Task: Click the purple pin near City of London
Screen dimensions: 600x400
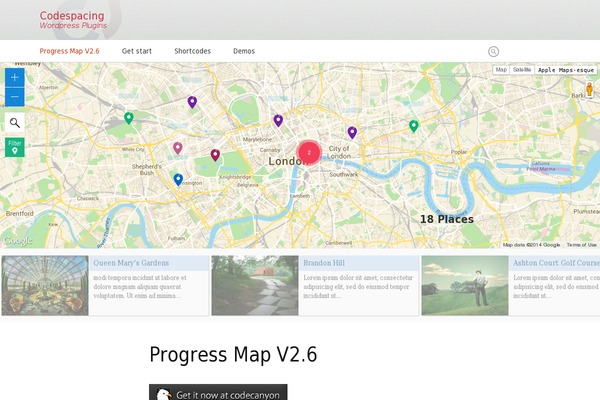Action: click(352, 132)
